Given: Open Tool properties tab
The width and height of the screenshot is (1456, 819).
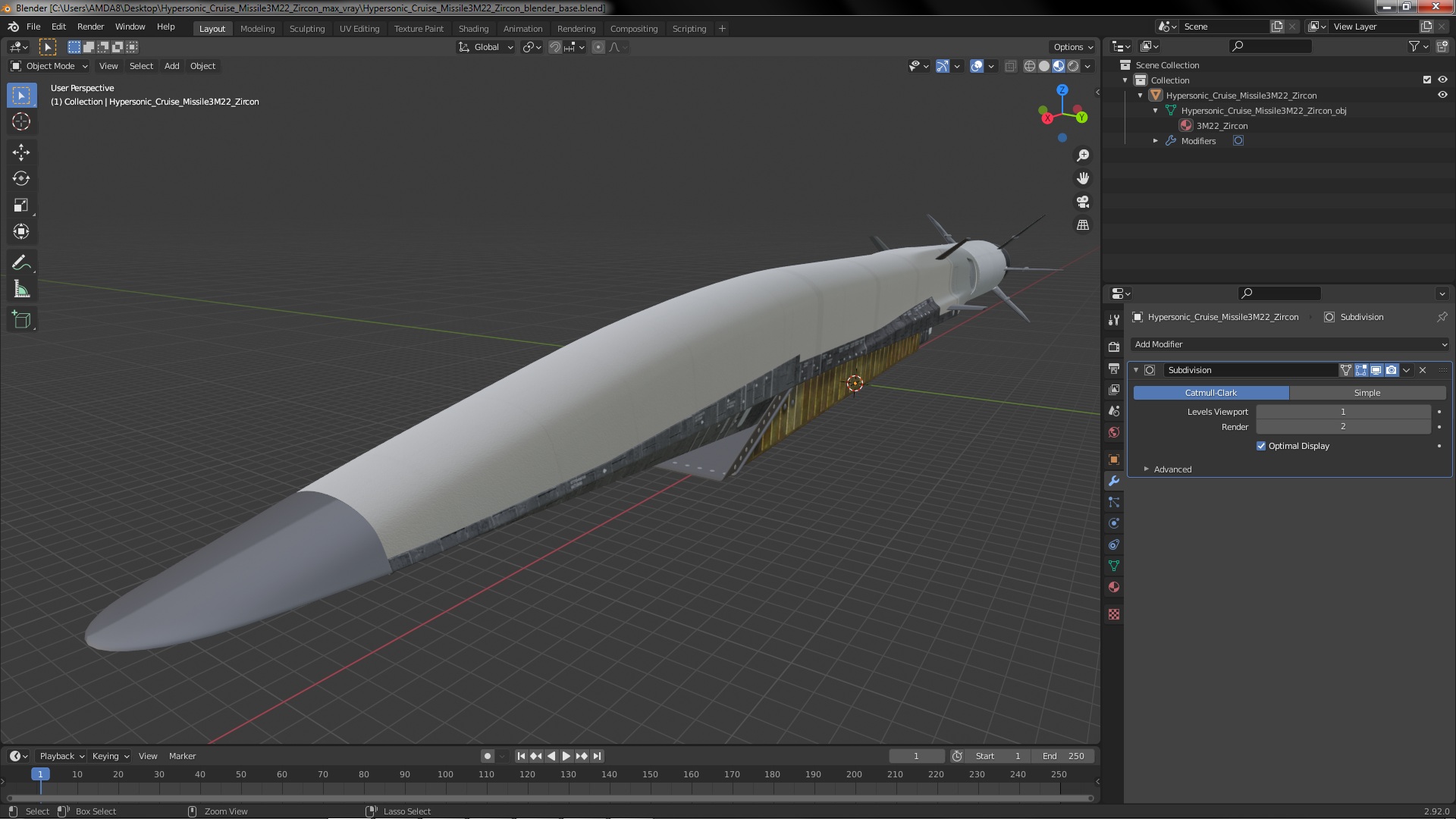Looking at the screenshot, I should pyautogui.click(x=1113, y=320).
